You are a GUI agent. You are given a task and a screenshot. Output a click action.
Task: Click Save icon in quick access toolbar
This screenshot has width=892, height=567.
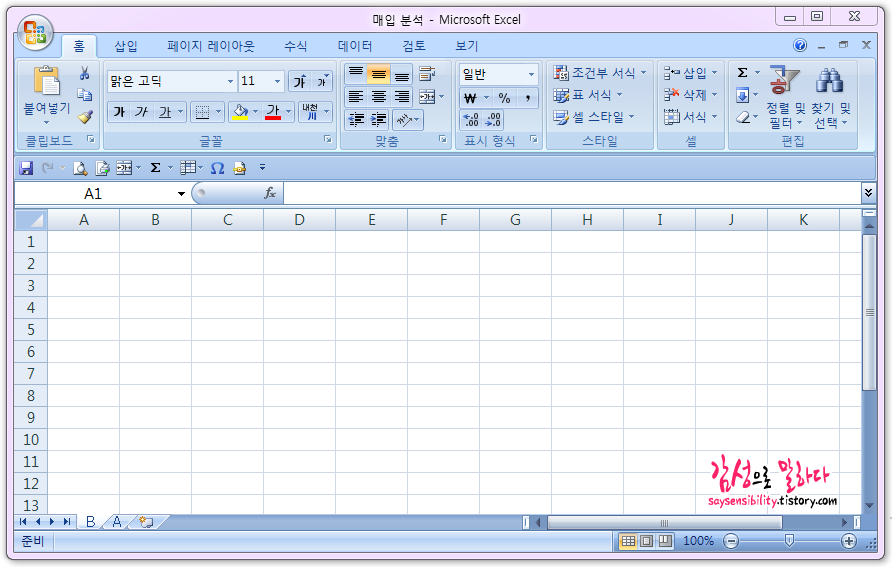26,168
